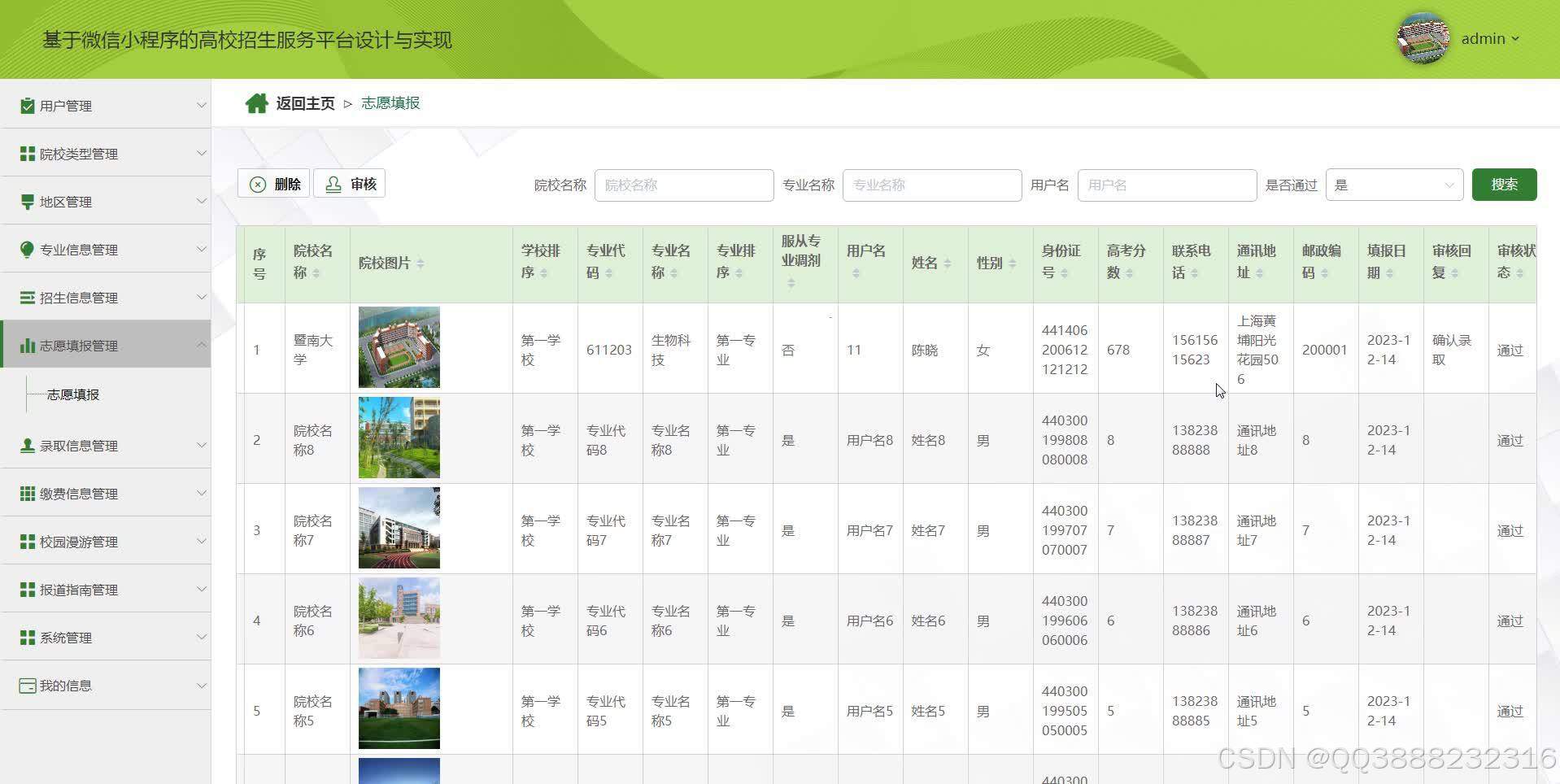Expand 系统管理 with its chevron

(x=201, y=637)
